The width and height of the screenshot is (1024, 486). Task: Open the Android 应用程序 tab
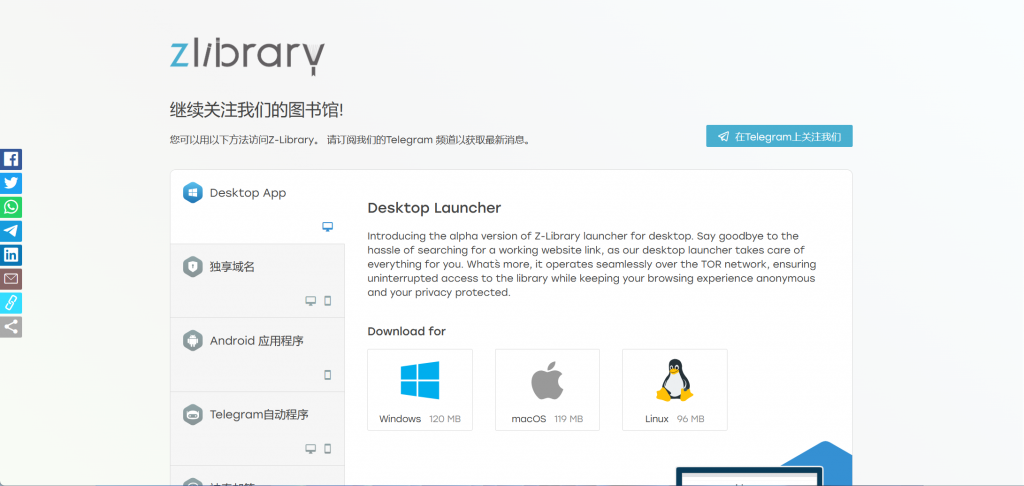257,355
